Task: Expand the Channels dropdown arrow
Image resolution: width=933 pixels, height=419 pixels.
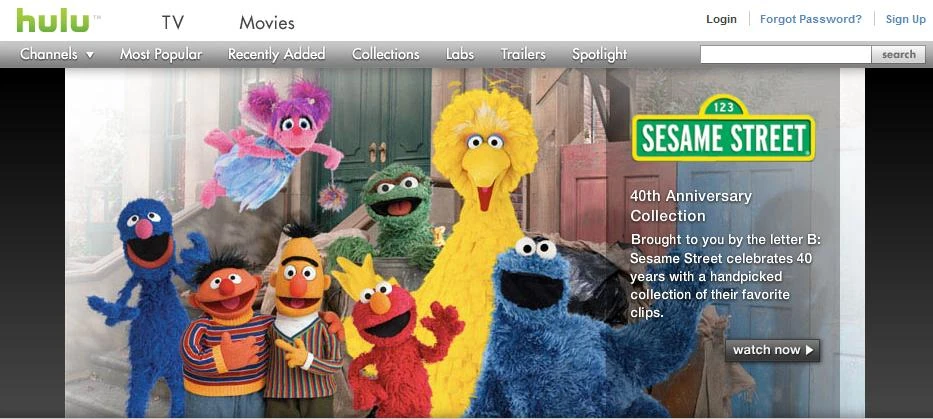Action: pos(90,54)
